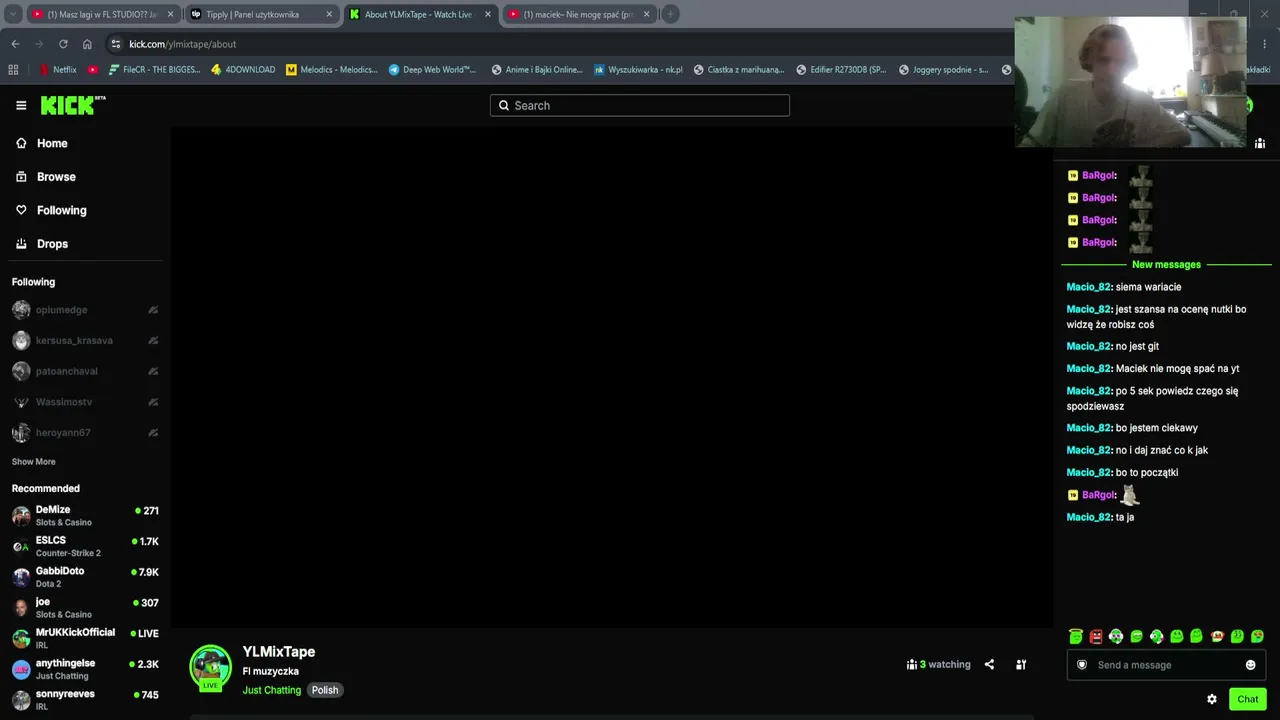Switch to the FL STUDIO YouTube tab
The image size is (1280, 720).
103,14
